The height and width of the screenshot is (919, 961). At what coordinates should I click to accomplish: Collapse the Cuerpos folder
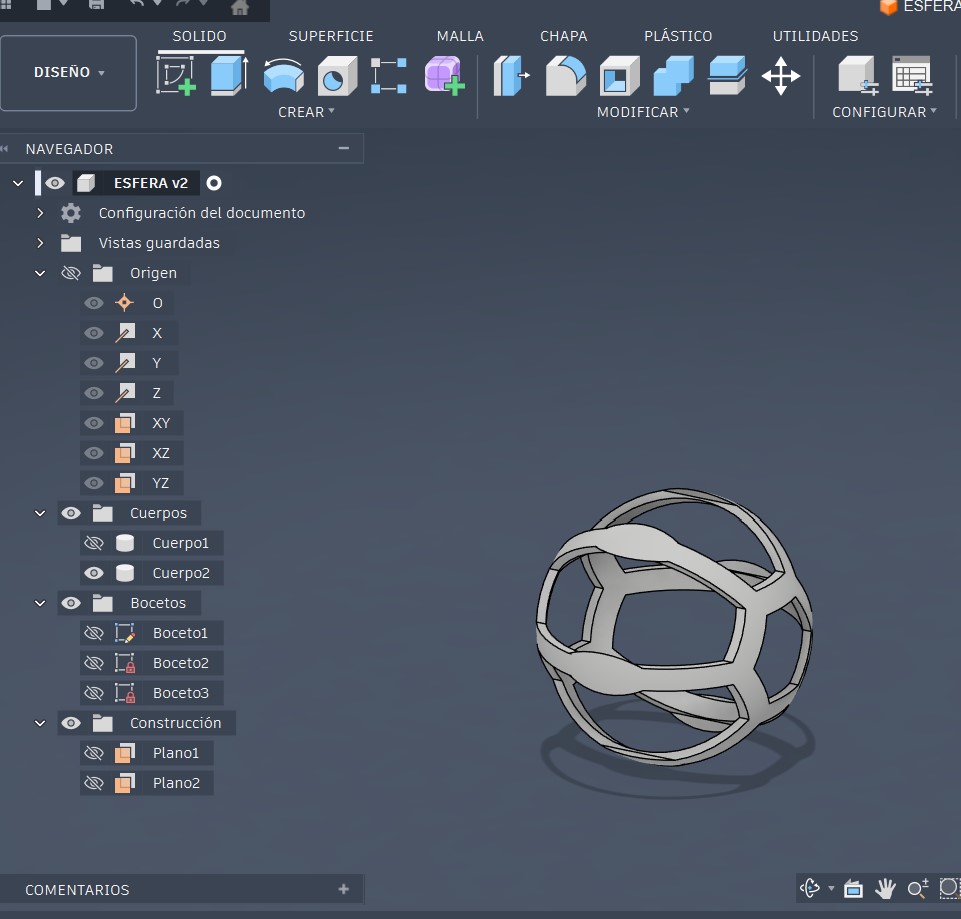tap(40, 513)
